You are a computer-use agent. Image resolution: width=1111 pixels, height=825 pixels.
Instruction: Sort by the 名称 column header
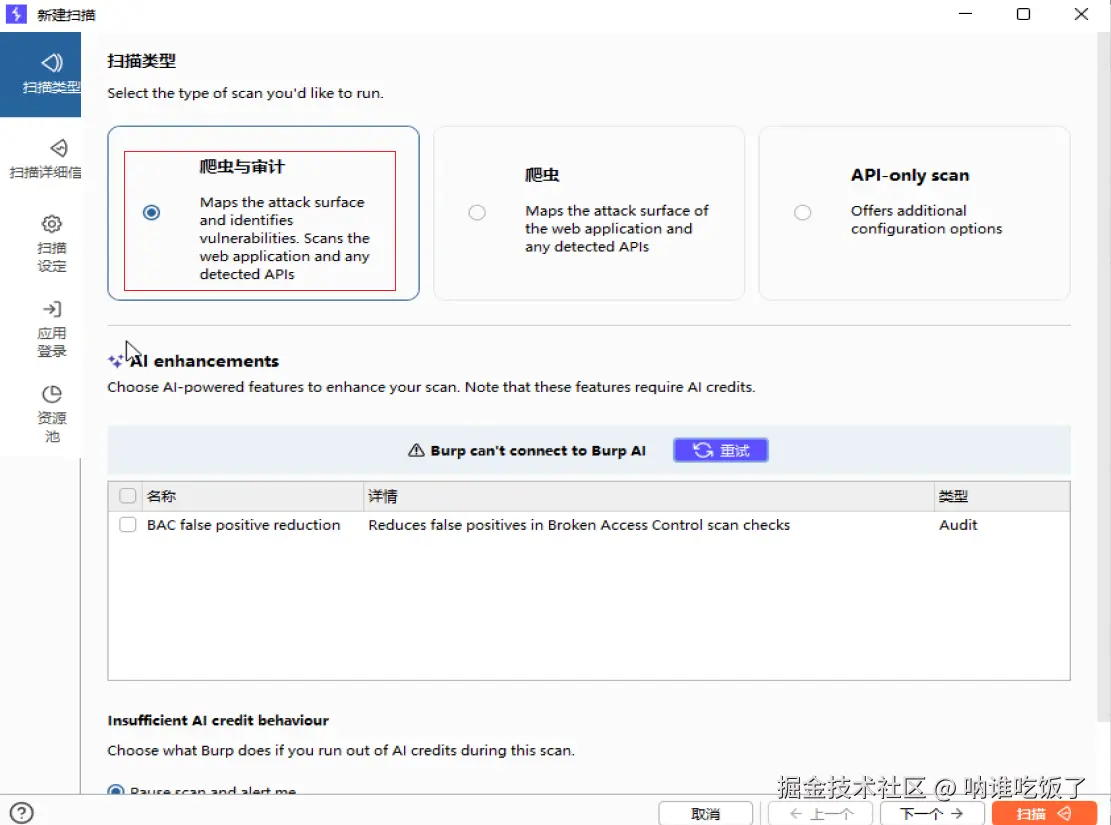pos(254,496)
